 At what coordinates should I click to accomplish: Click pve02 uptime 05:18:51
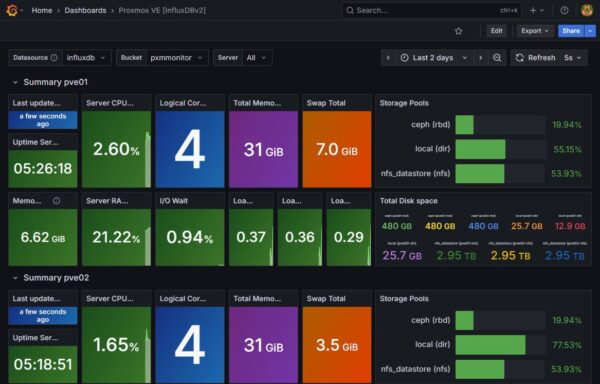tap(43, 364)
